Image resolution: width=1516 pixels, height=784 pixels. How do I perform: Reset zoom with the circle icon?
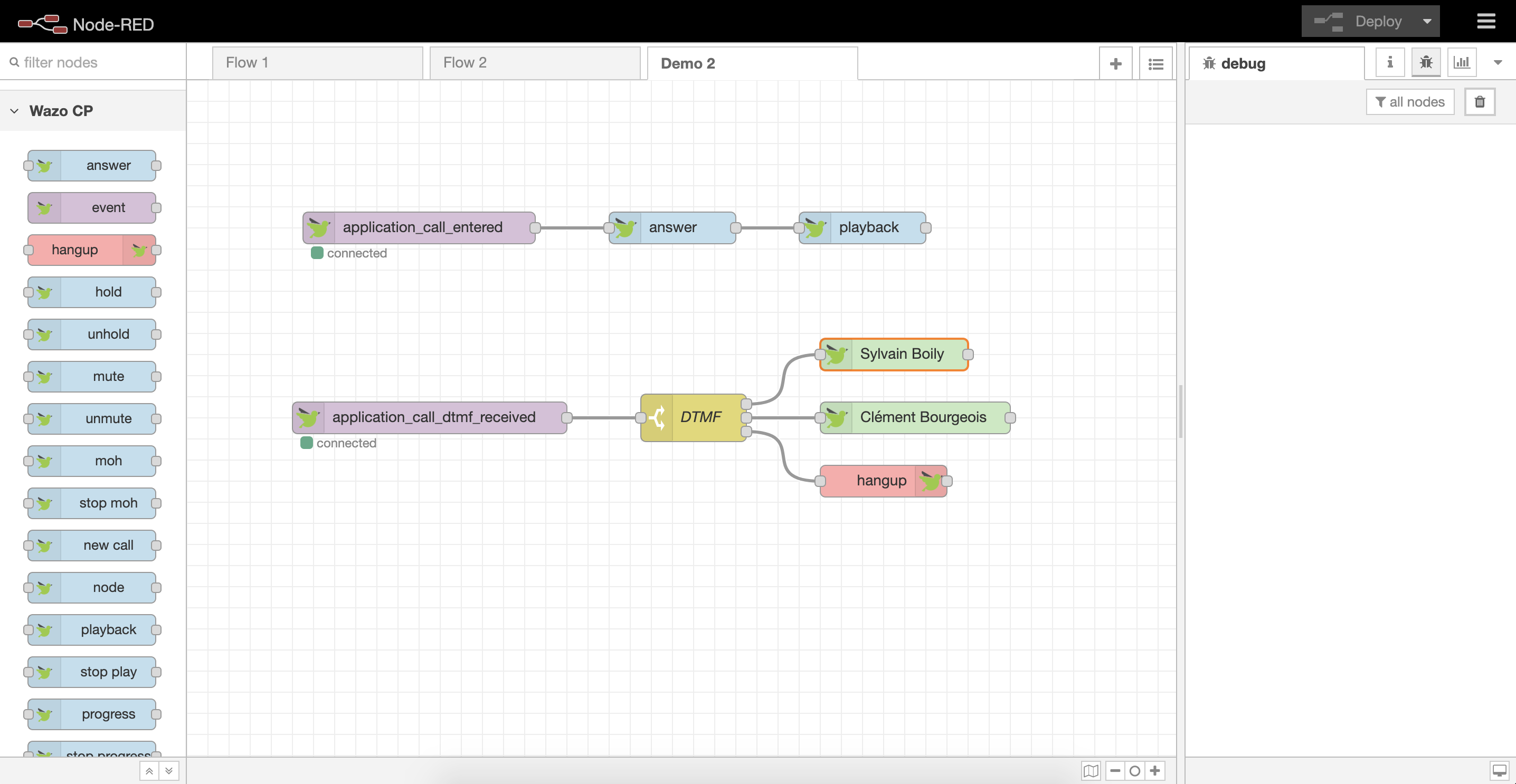(x=1135, y=770)
